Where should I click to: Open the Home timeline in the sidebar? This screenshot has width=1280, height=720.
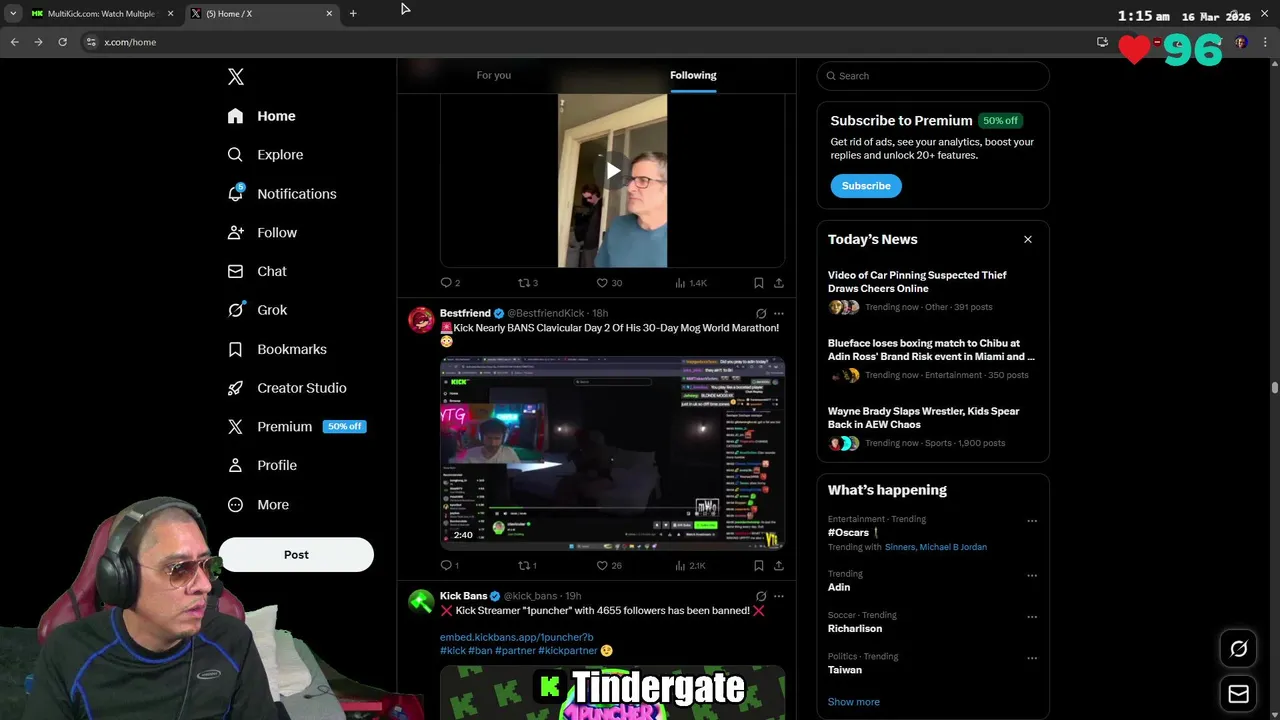coord(262,116)
